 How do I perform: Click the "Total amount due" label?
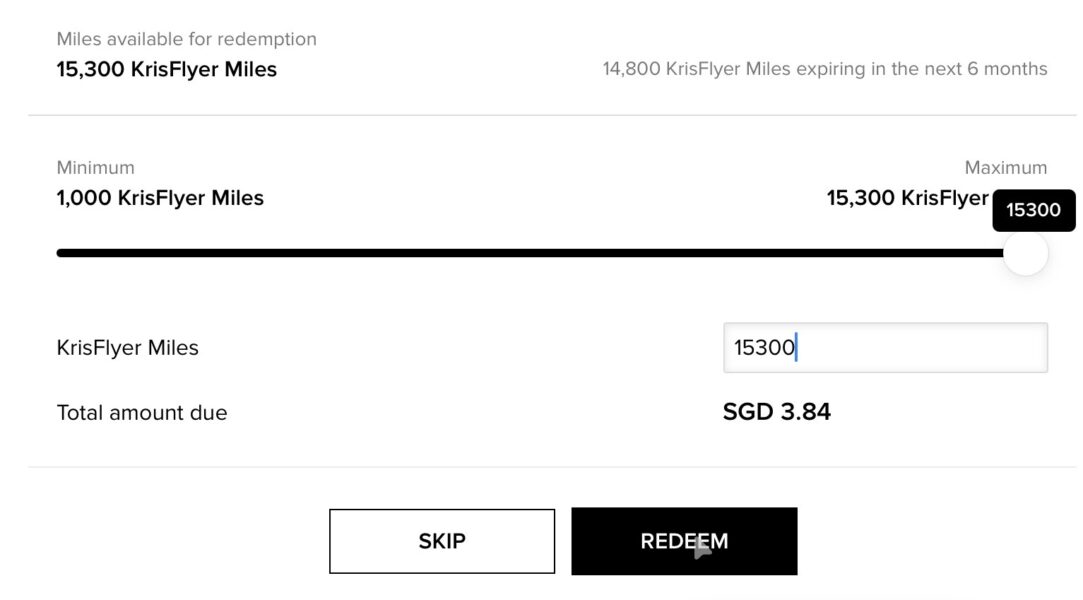[x=142, y=412]
